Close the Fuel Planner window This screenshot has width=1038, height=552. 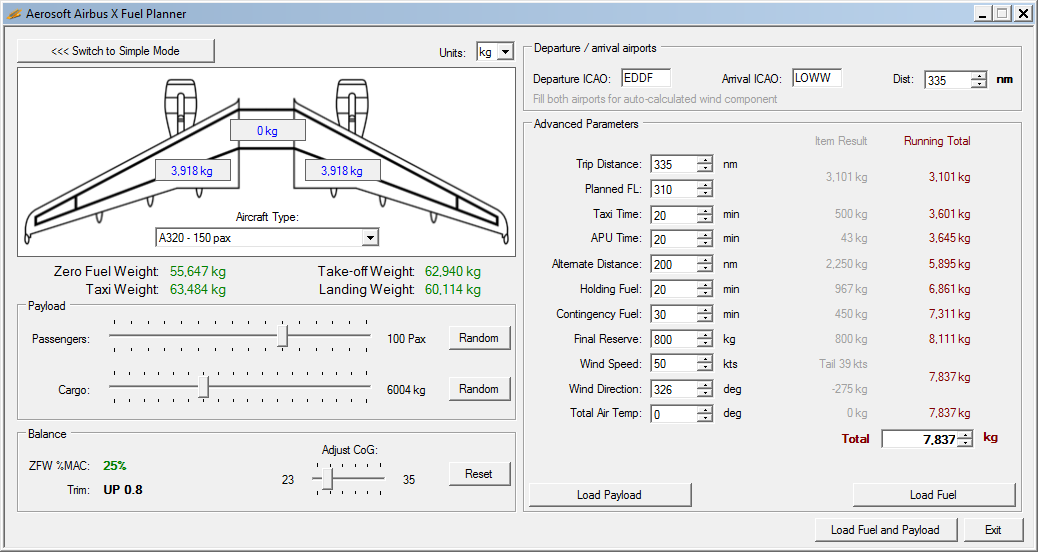point(1023,14)
